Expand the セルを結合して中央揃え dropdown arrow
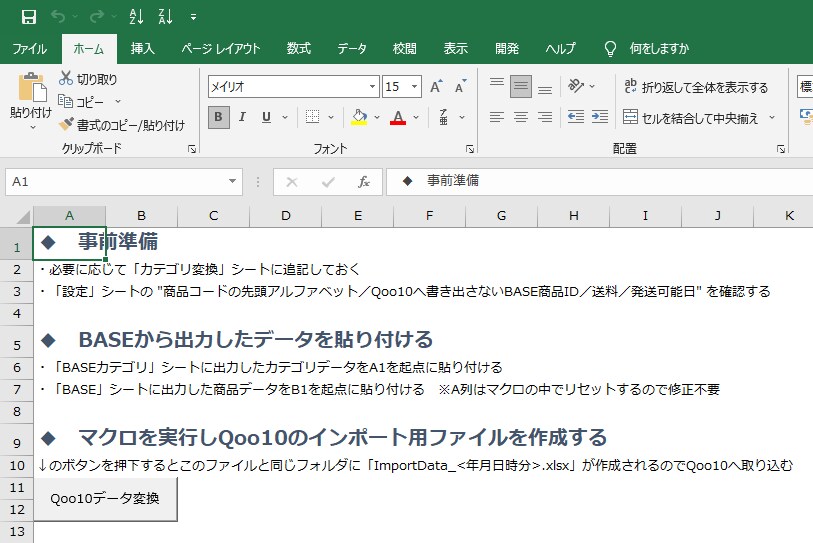813x543 pixels. click(772, 118)
